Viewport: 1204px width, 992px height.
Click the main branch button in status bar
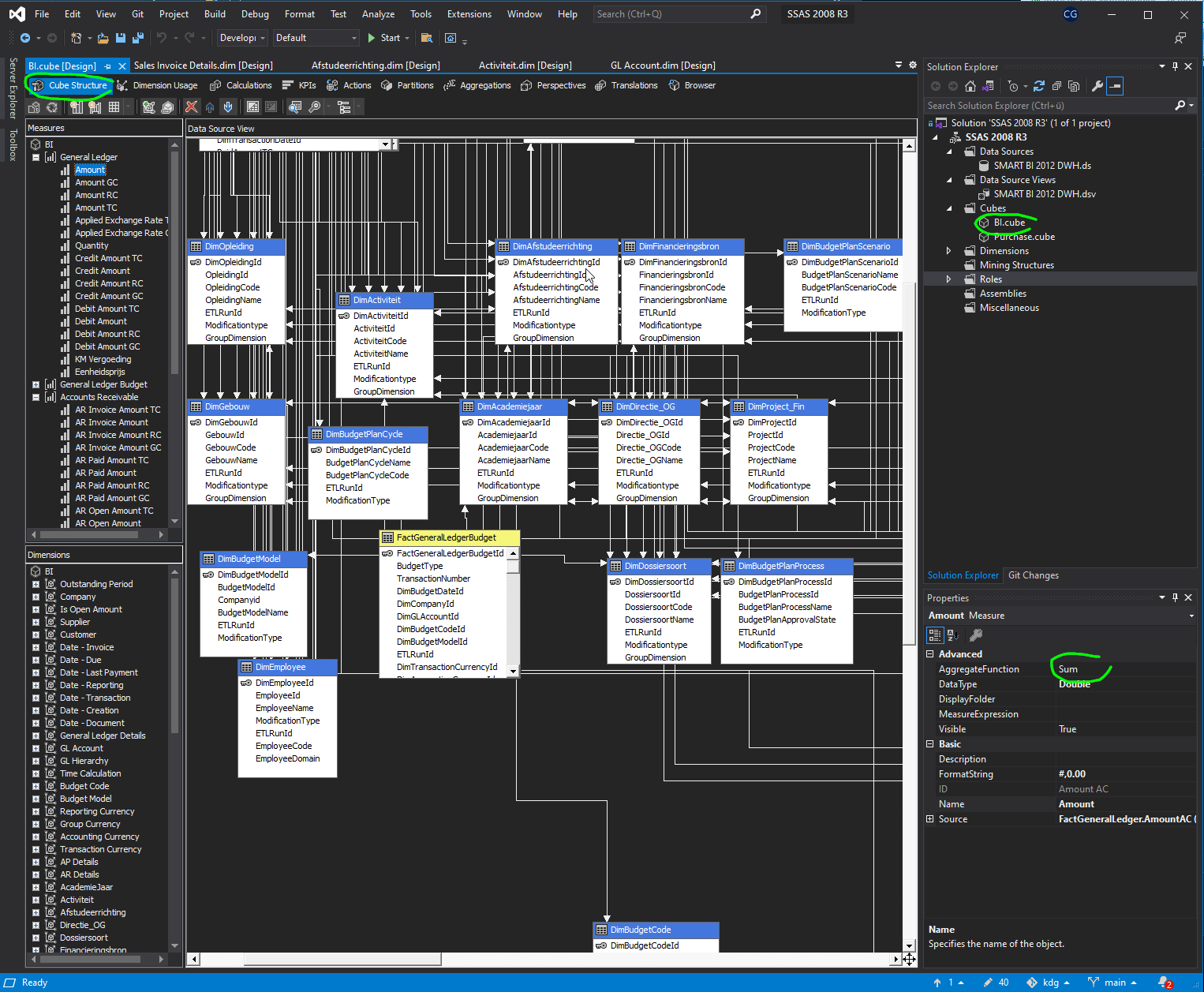click(1112, 983)
